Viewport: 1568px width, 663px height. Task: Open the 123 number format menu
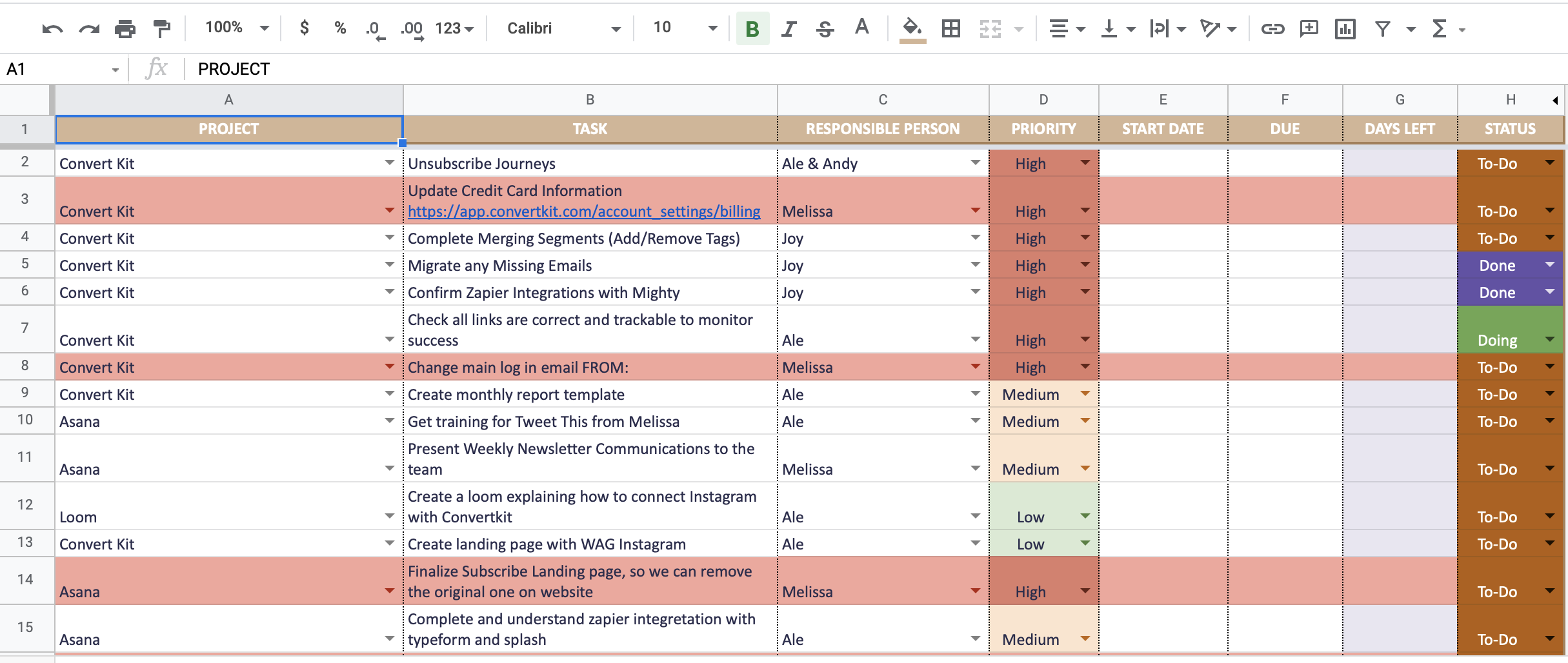454,28
